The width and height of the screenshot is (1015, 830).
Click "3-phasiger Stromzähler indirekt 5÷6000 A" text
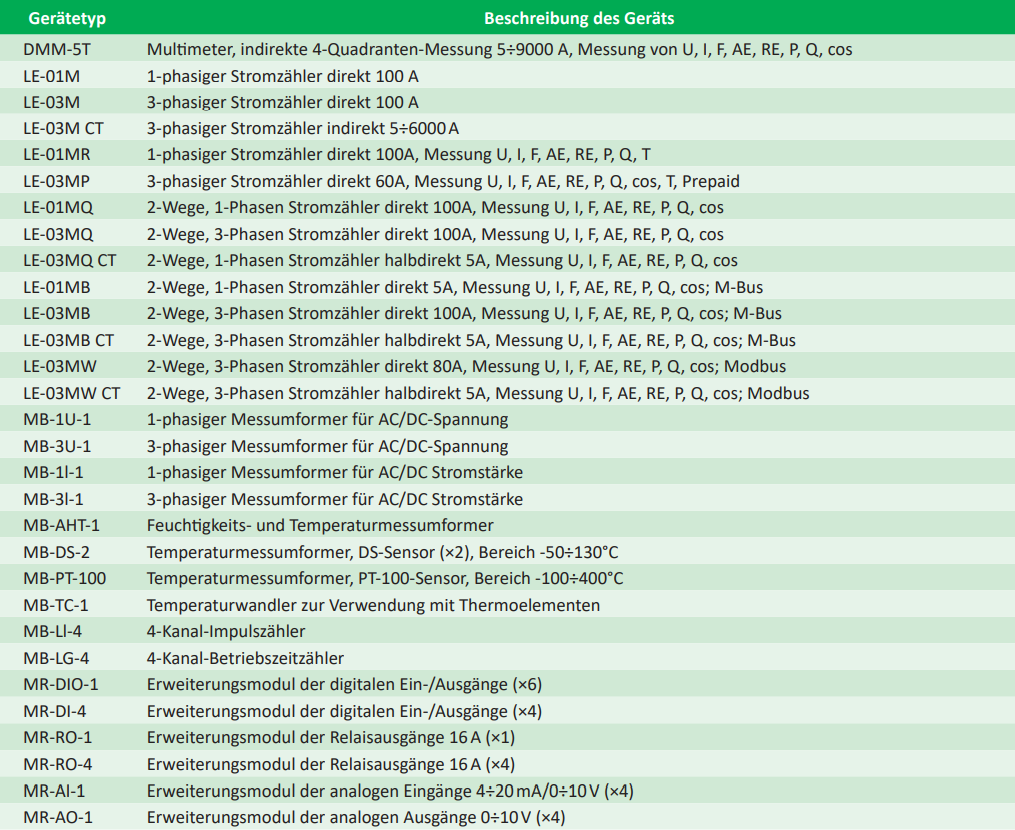click(302, 128)
